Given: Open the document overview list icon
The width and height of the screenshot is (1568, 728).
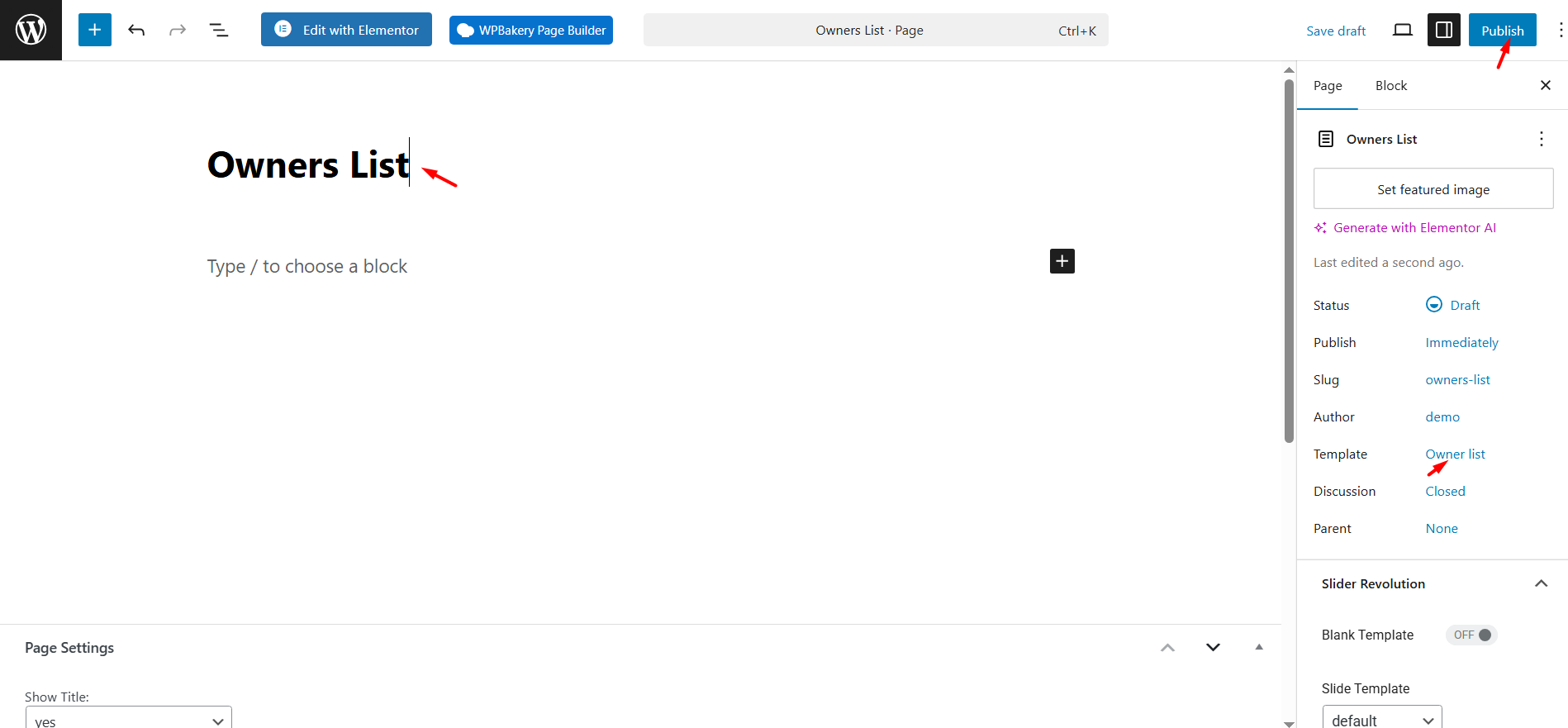Looking at the screenshot, I should (x=218, y=31).
